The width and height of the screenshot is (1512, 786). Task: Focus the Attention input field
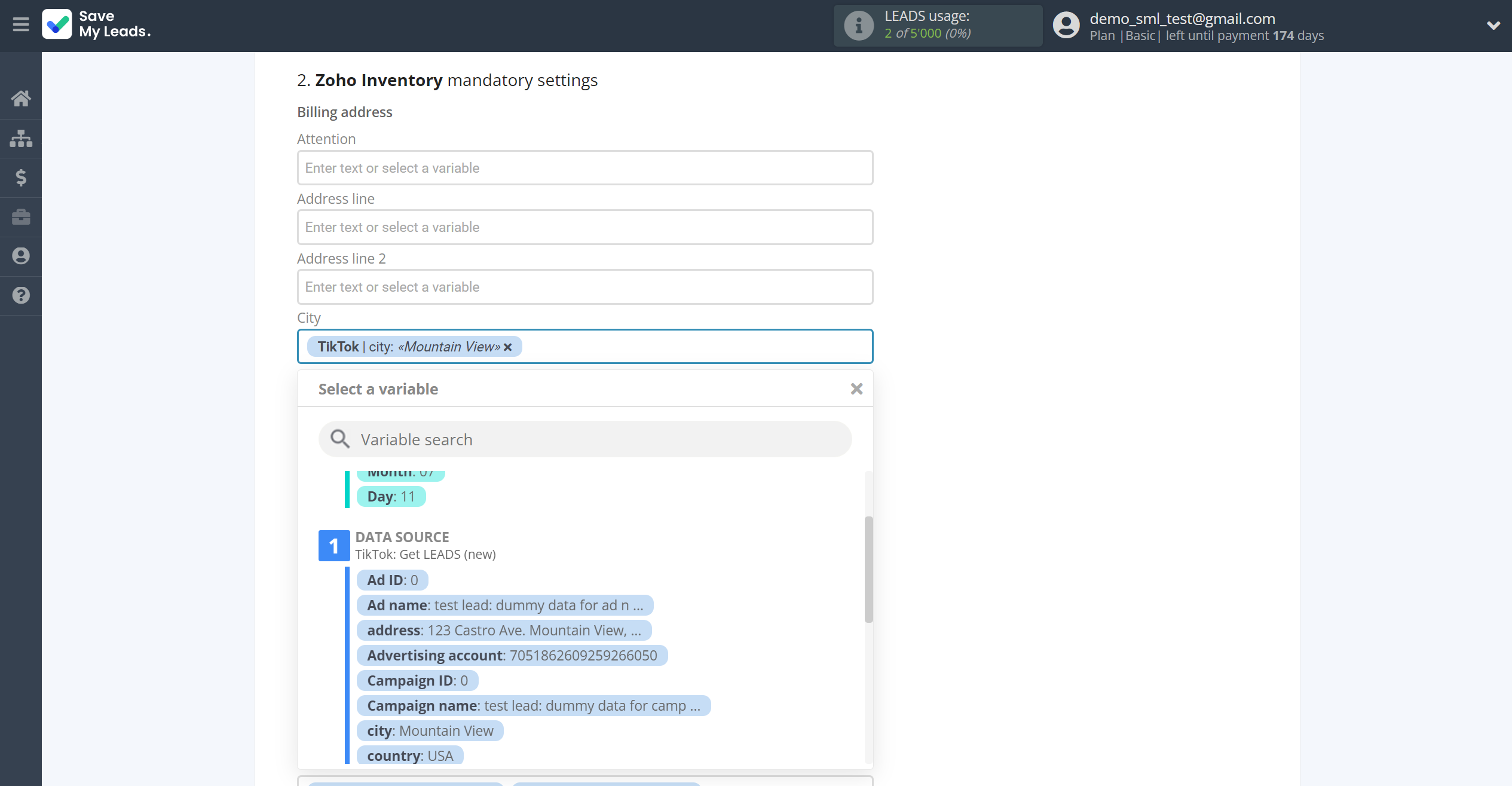585,168
